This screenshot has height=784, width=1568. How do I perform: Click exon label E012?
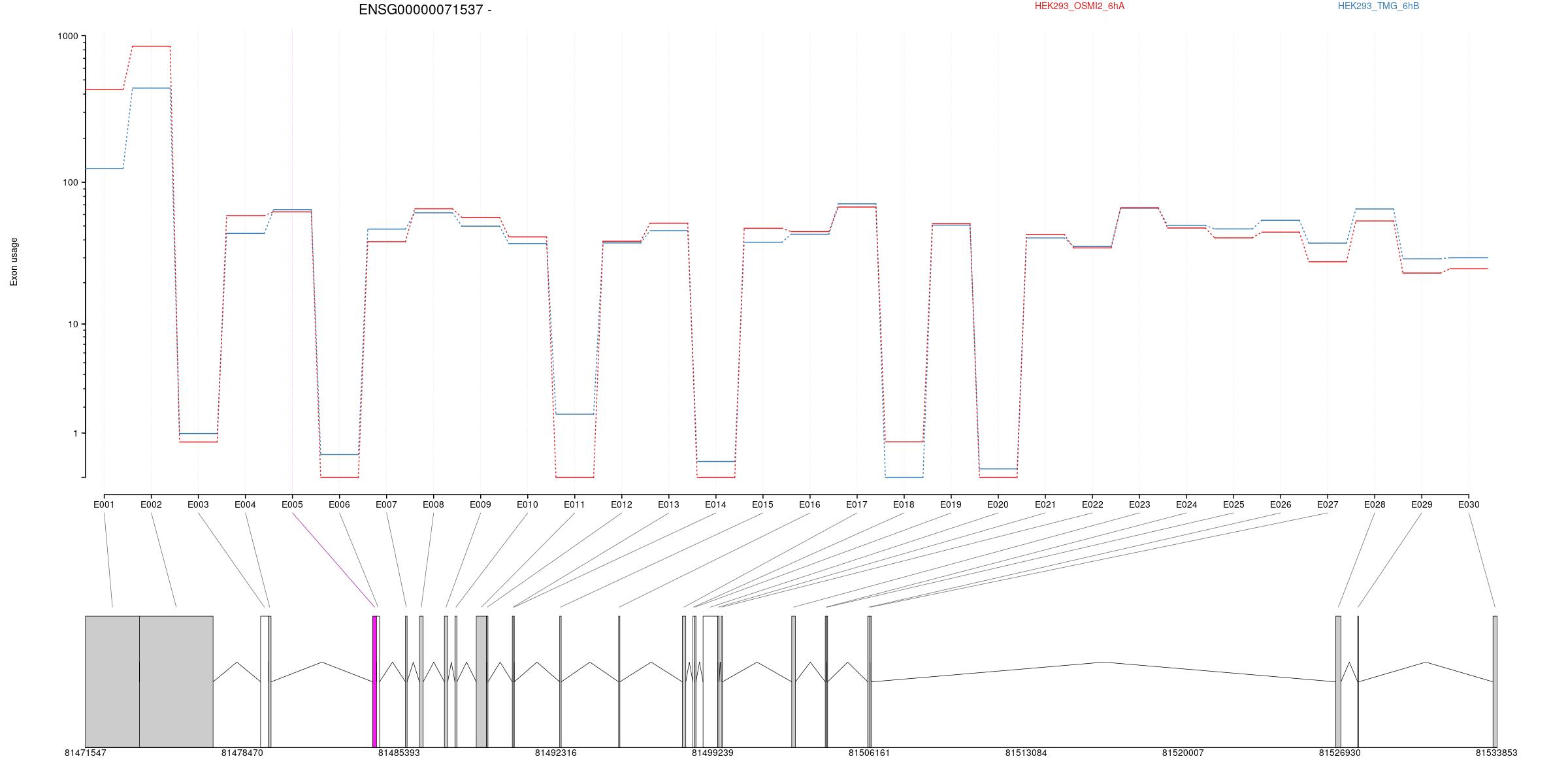(621, 504)
